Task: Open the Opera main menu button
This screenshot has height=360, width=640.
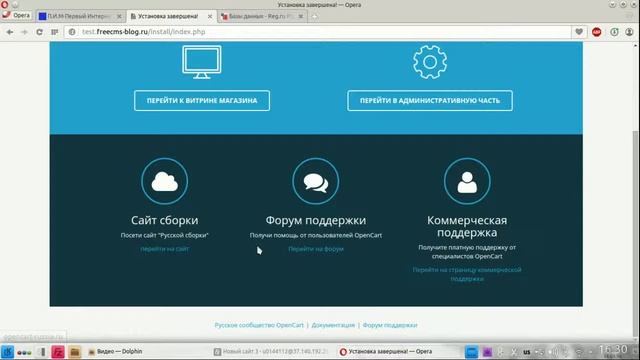Action: (x=17, y=16)
